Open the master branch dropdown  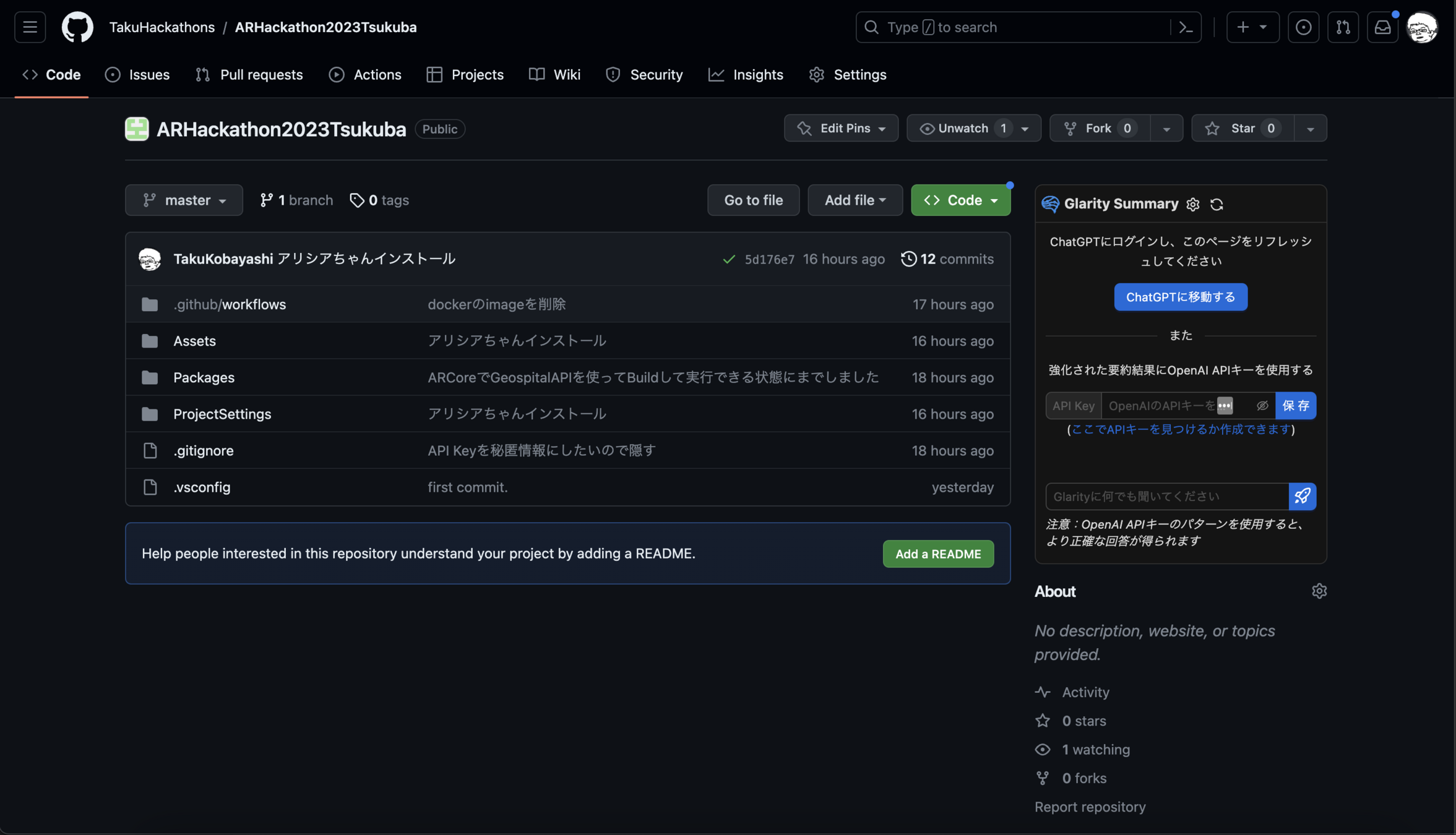pos(184,200)
